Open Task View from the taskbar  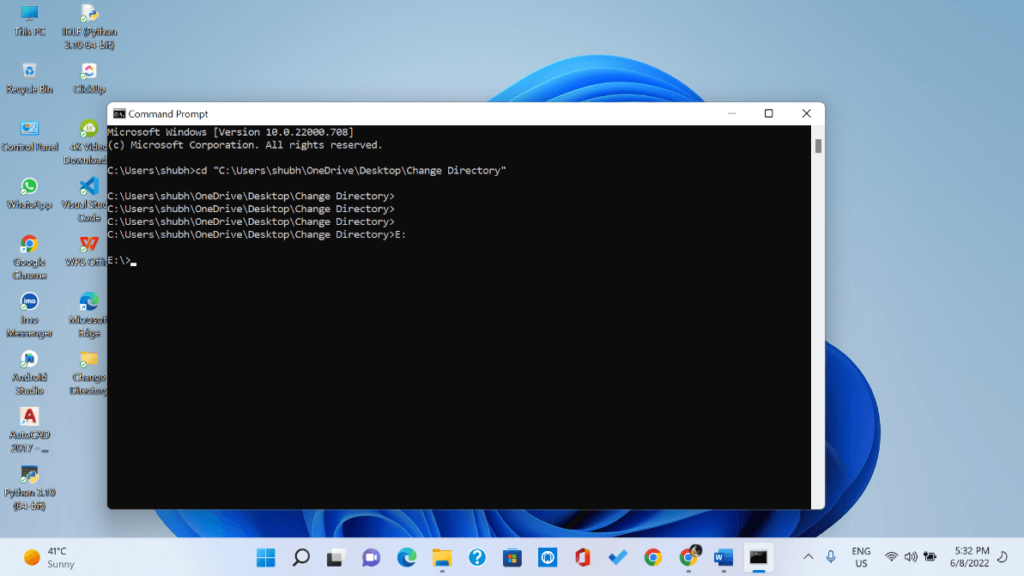[x=336, y=557]
